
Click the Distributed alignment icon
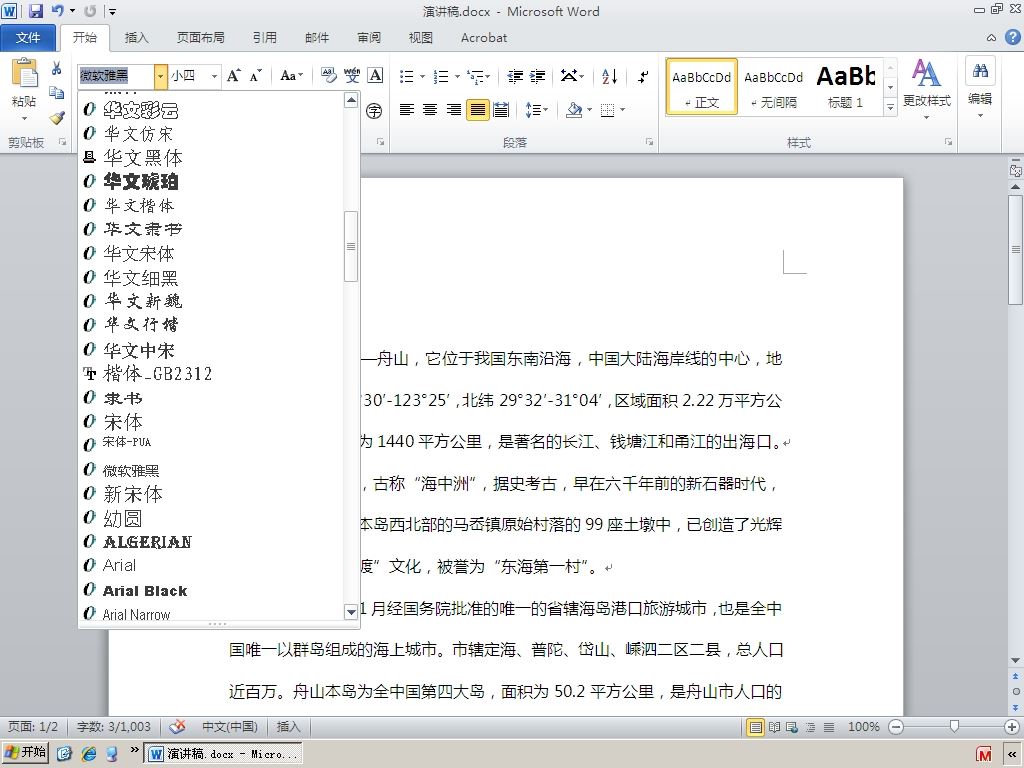point(501,110)
